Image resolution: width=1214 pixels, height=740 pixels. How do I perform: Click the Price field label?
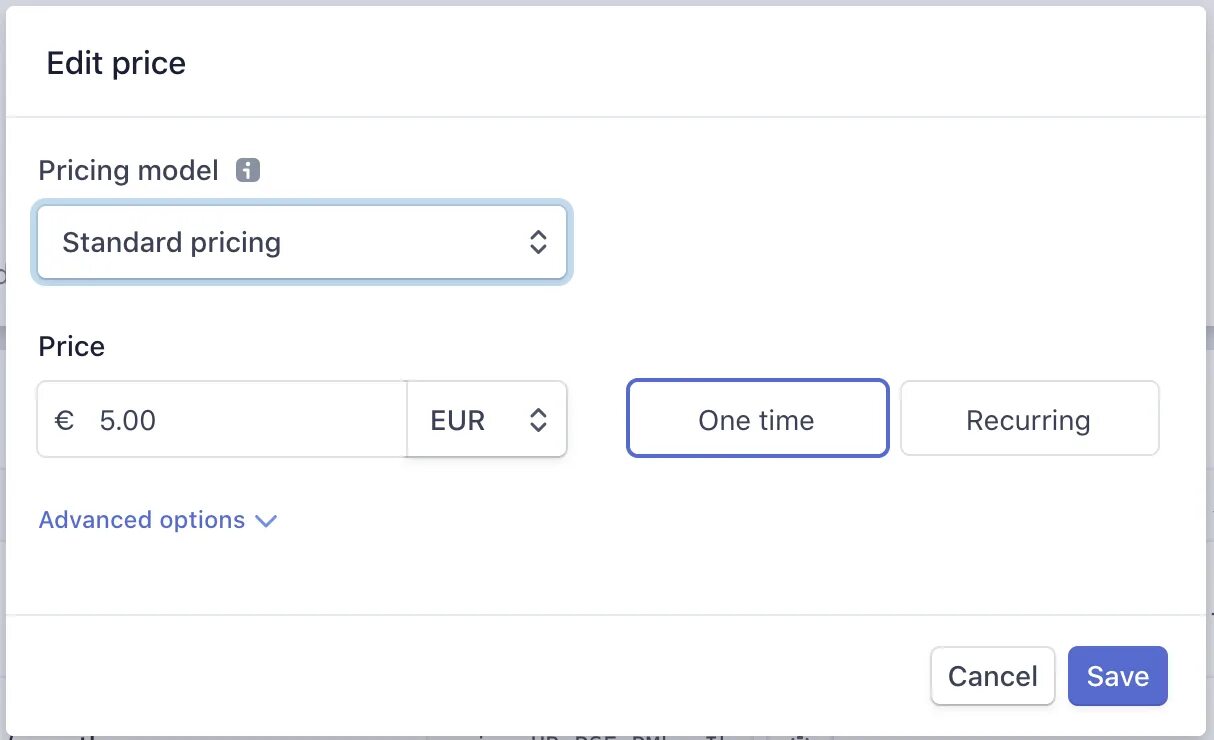click(x=71, y=346)
